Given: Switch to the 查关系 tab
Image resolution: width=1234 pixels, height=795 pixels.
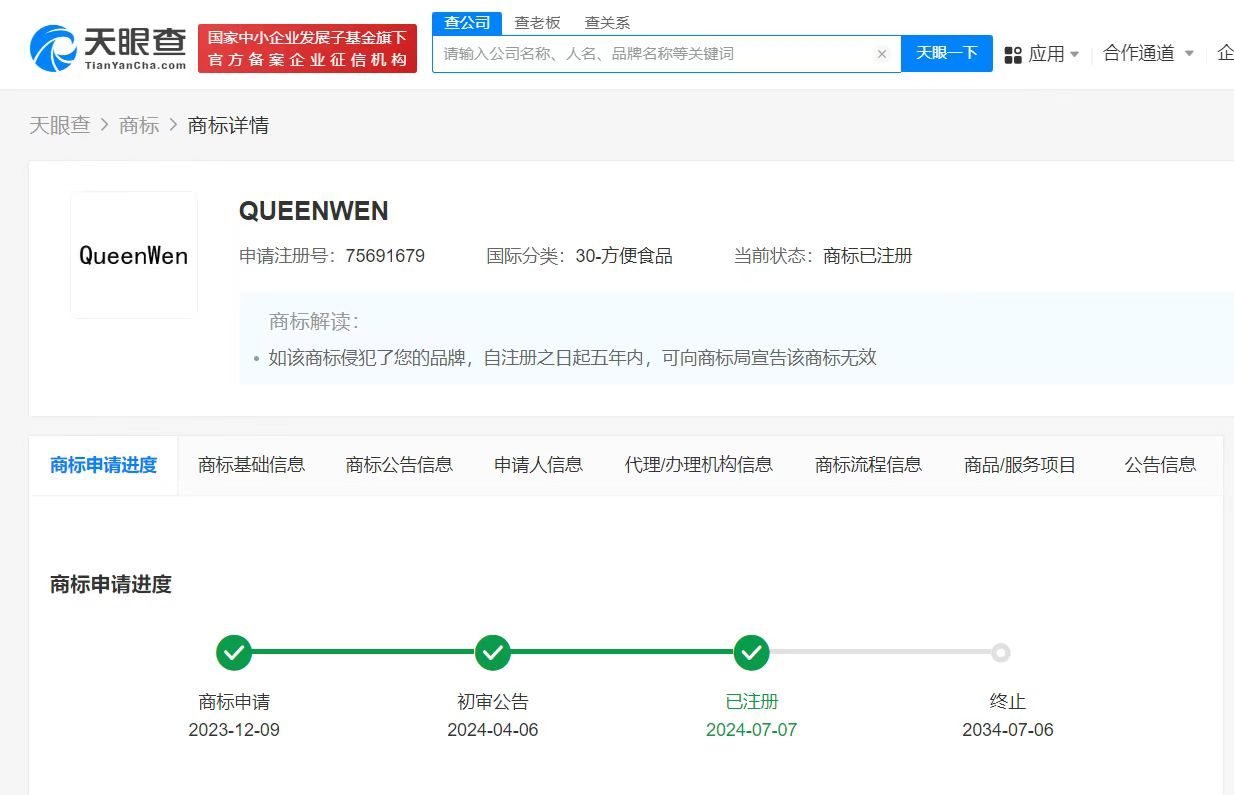Looking at the screenshot, I should [x=606, y=22].
